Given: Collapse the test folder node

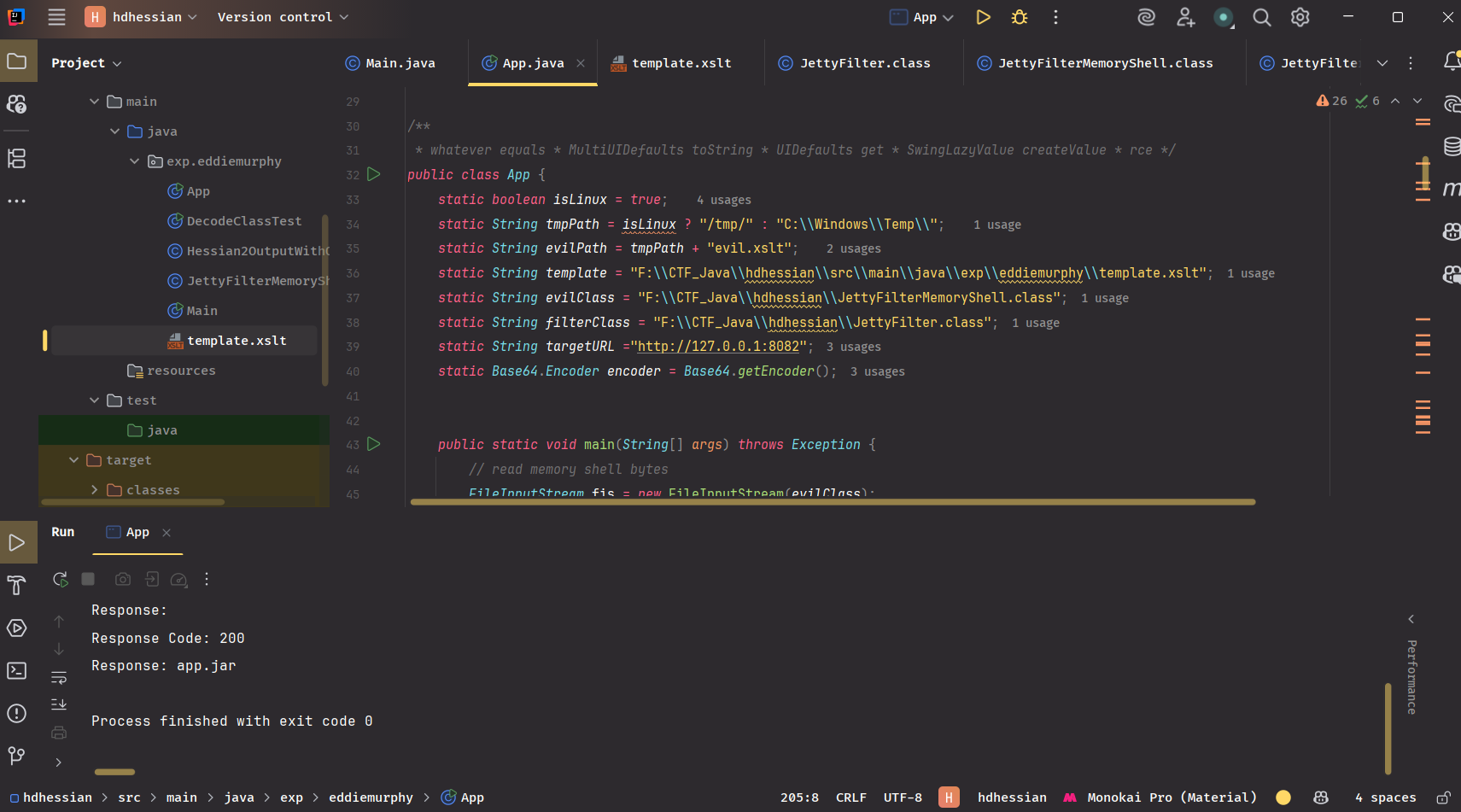Looking at the screenshot, I should 94,400.
